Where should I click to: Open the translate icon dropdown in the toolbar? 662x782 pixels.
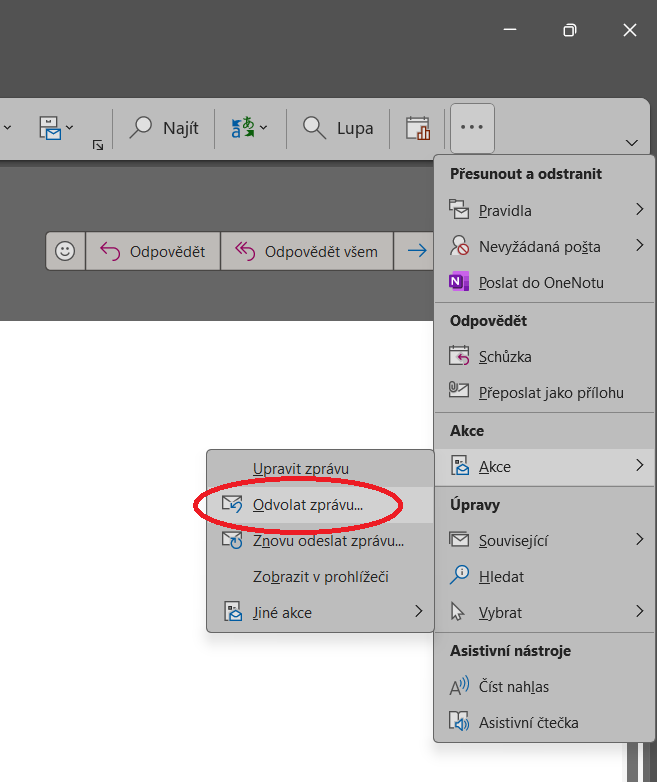250,128
